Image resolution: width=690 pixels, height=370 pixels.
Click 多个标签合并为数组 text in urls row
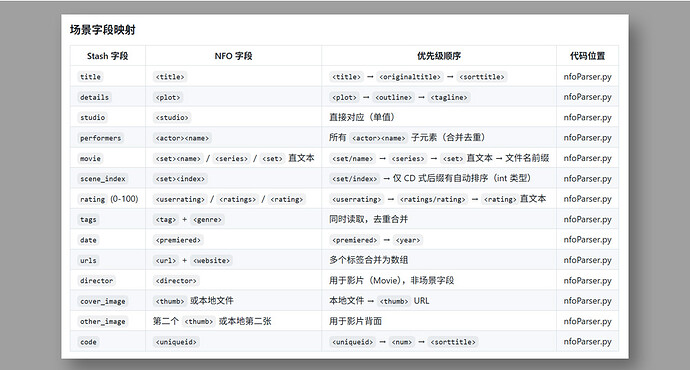(x=369, y=260)
